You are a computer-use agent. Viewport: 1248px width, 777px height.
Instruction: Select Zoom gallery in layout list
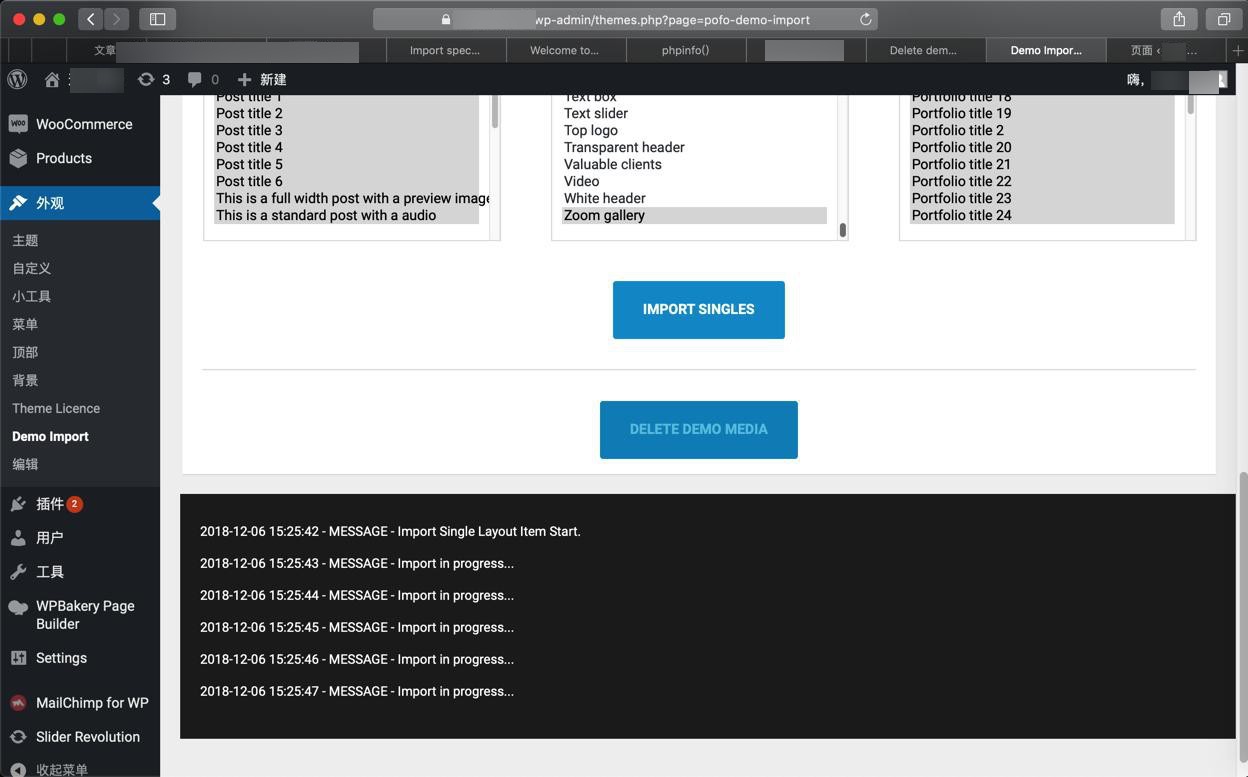(694, 215)
